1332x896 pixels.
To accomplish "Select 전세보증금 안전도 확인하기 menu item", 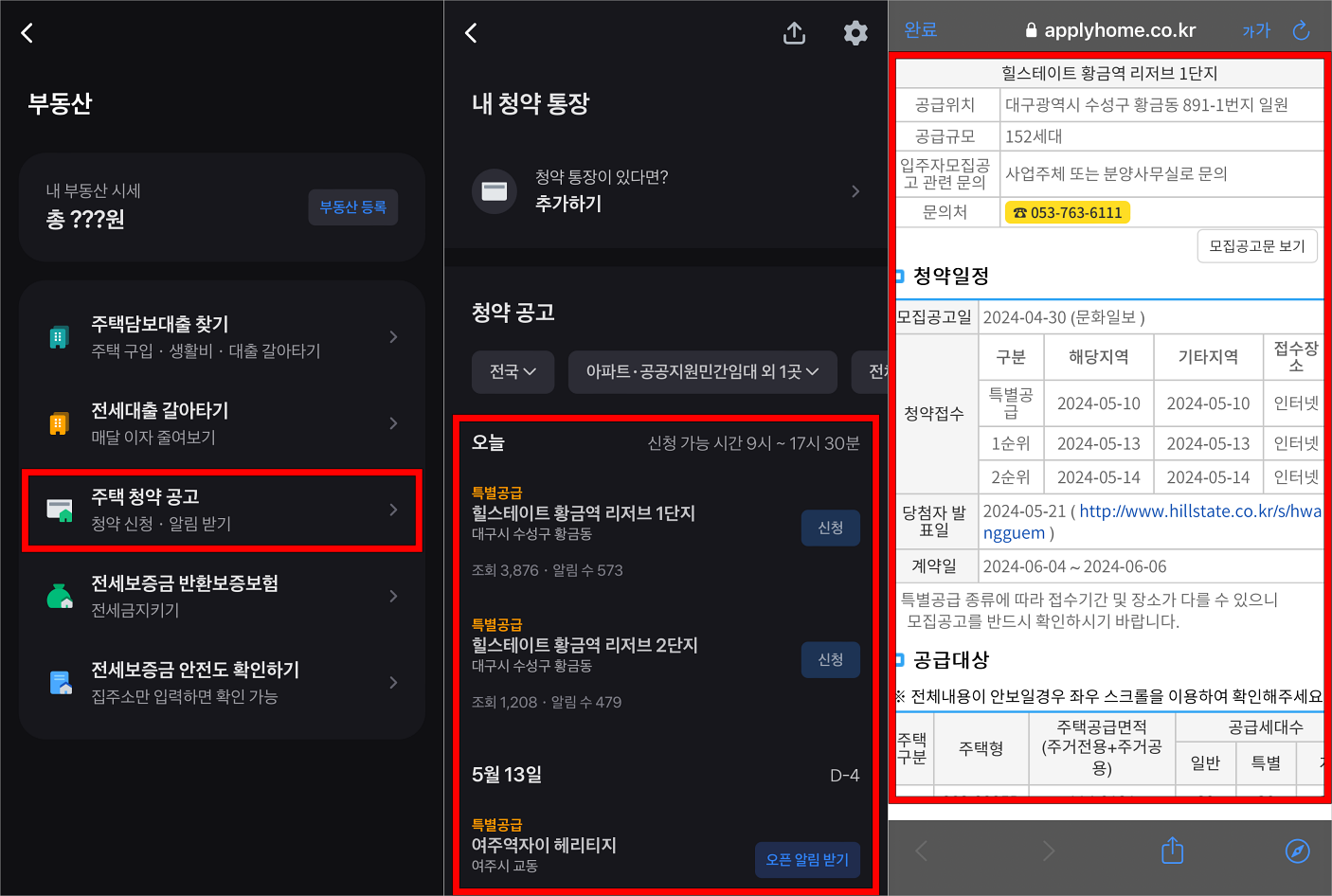I will 222,682.
